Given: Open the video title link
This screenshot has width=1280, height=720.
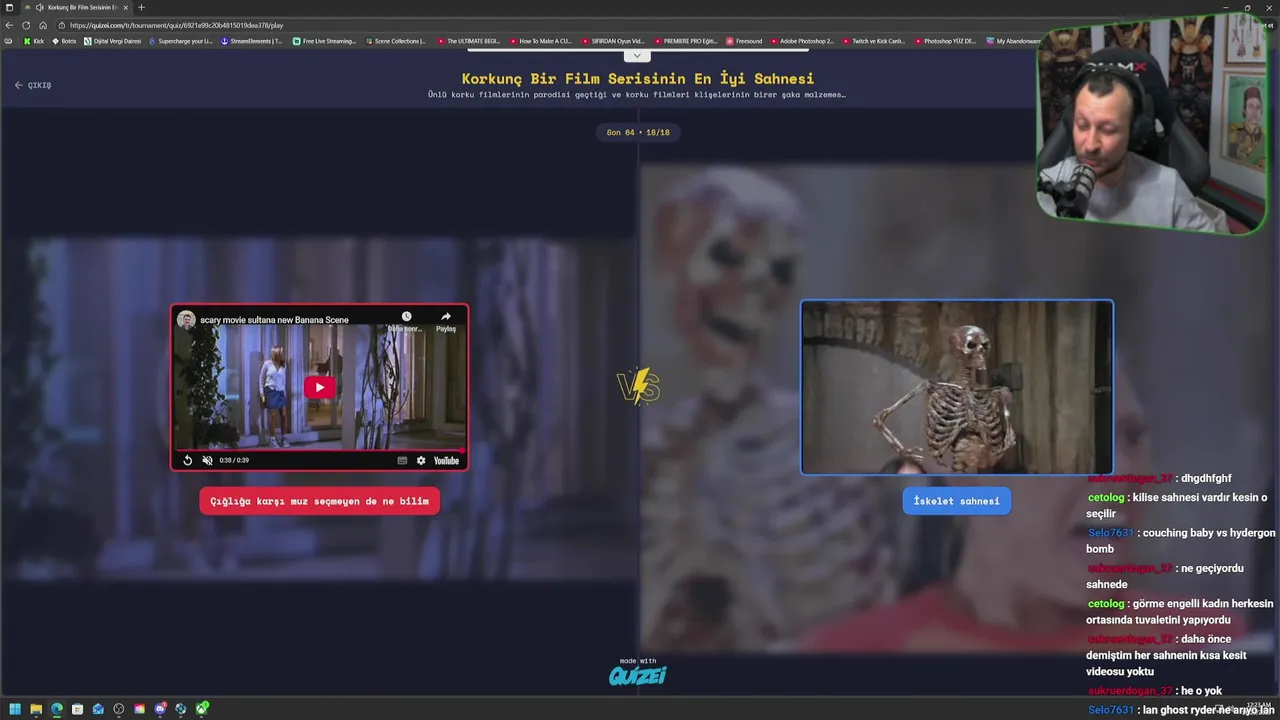Looking at the screenshot, I should click(274, 320).
